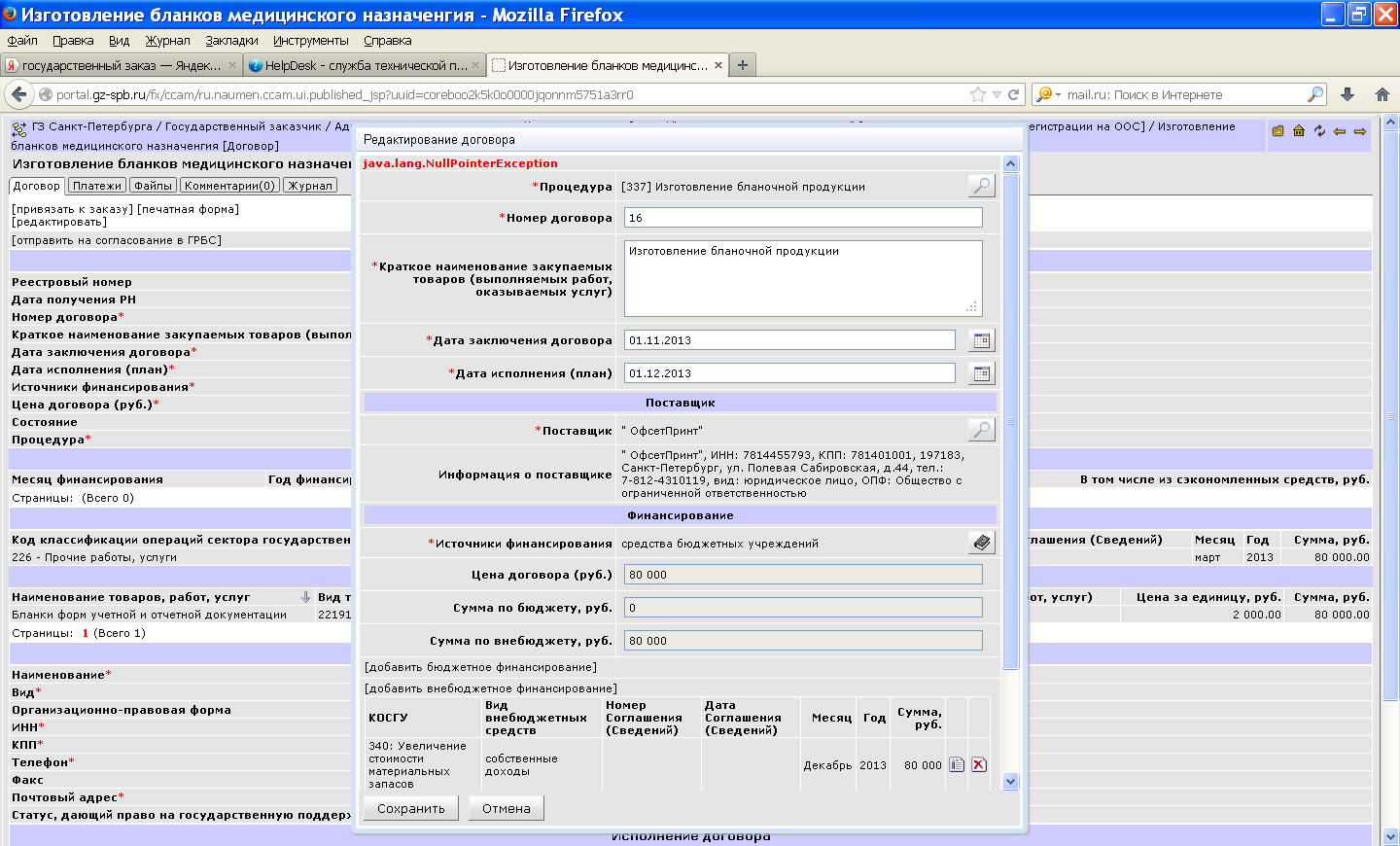Navigate forward using yellow right arrow icon
The height and width of the screenshot is (846, 1400).
tap(1360, 131)
